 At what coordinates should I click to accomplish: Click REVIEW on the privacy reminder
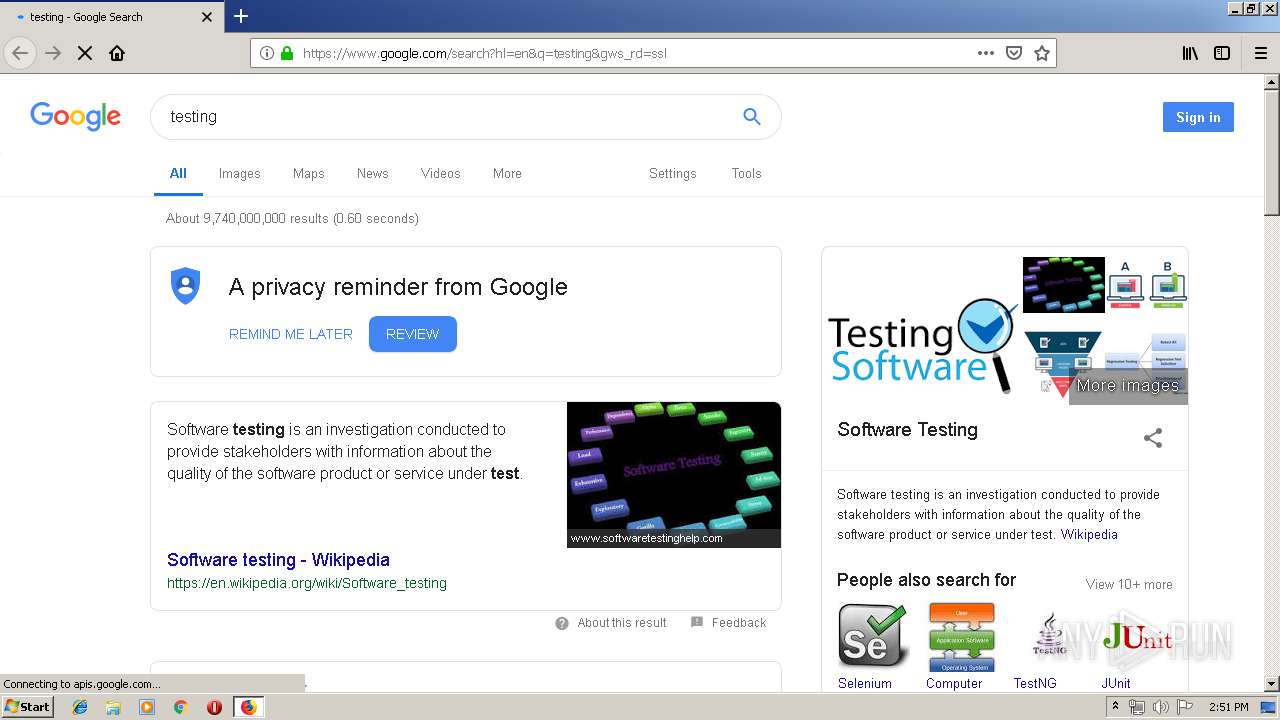(412, 334)
